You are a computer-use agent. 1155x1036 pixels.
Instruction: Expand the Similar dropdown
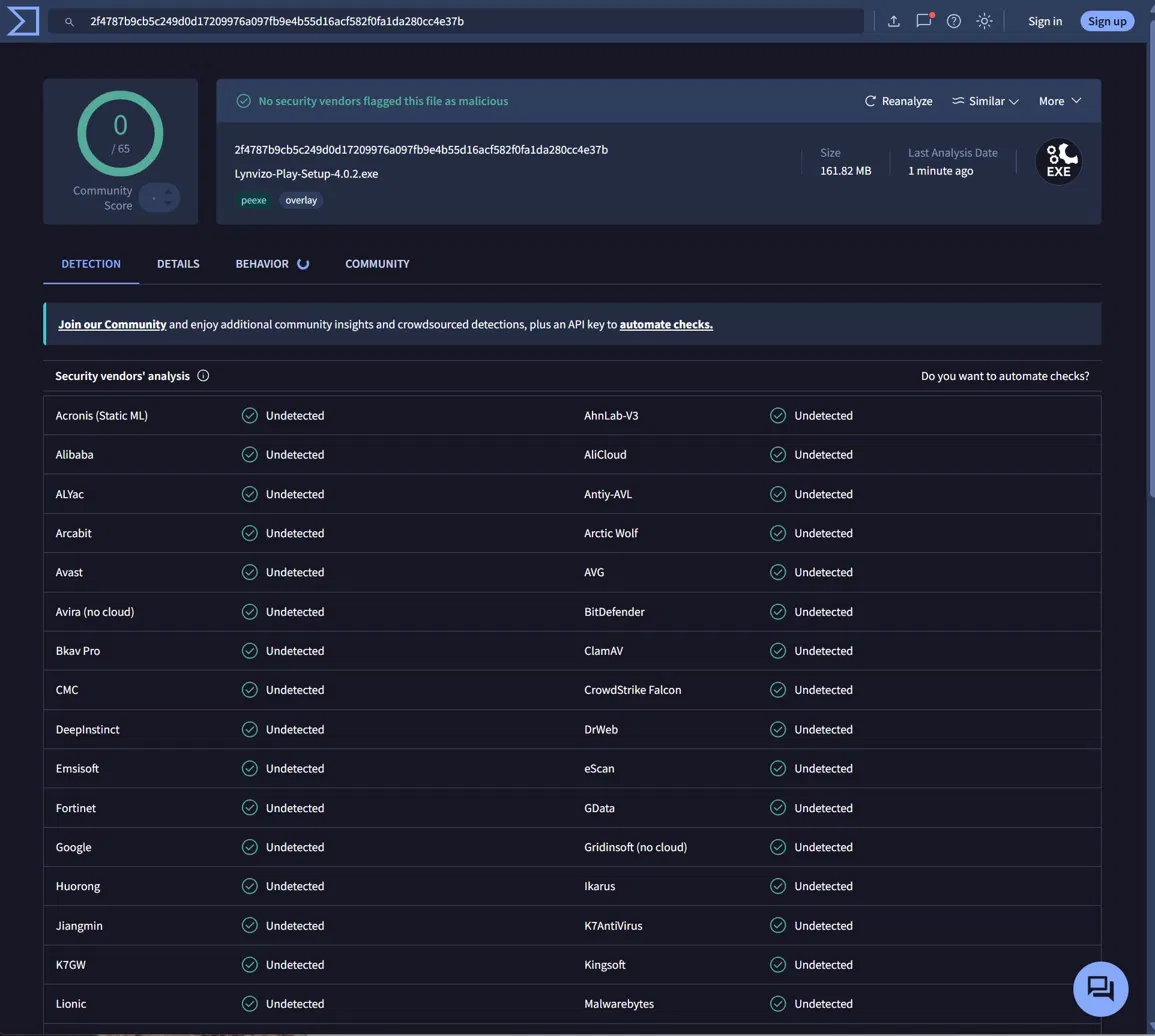click(x=985, y=101)
